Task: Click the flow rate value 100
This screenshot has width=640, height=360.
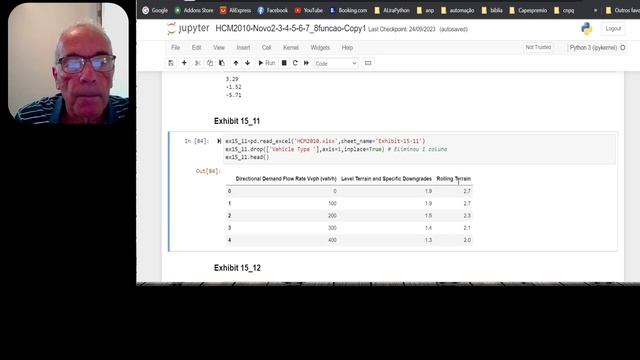Action: pos(332,203)
